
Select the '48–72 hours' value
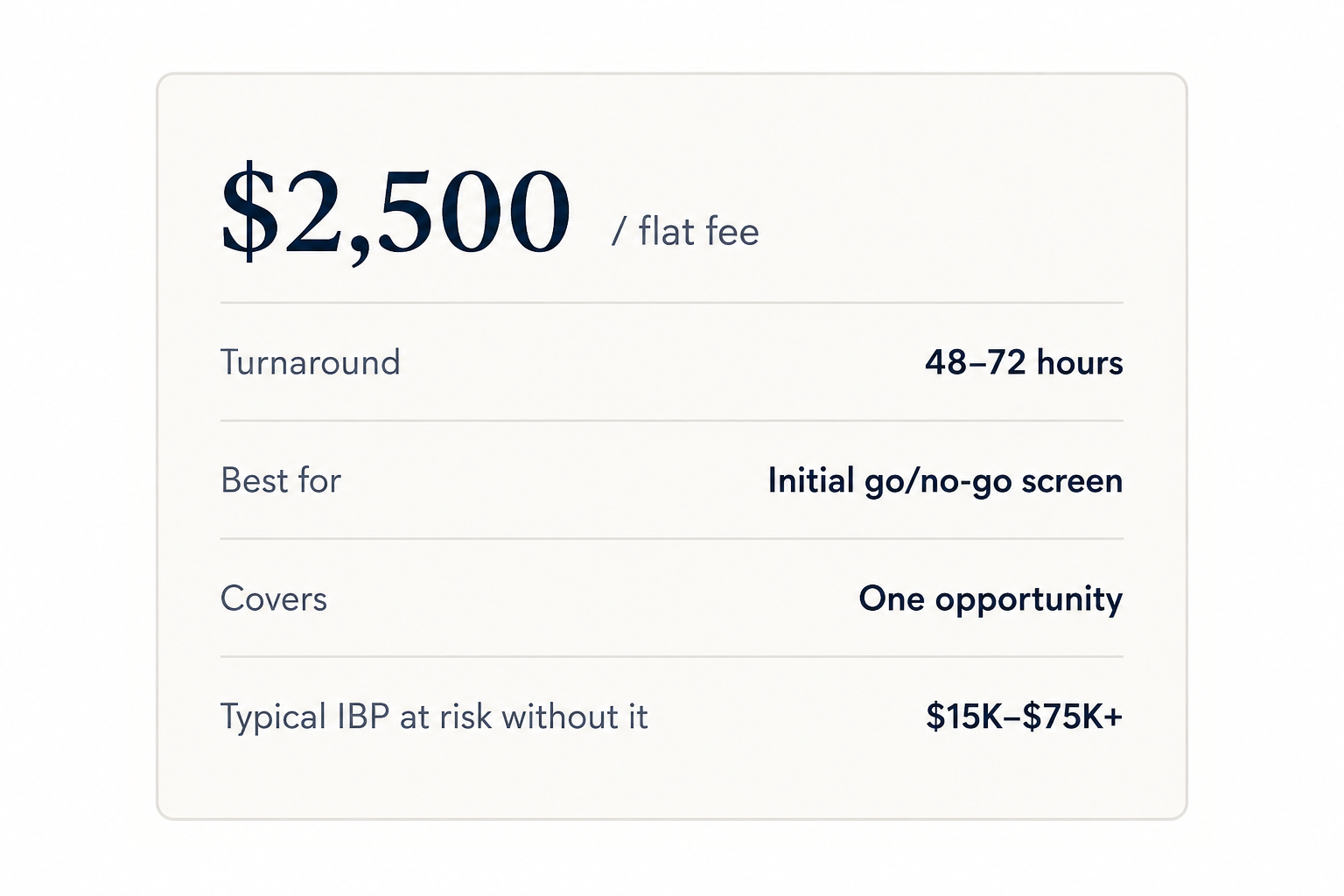tap(1024, 362)
